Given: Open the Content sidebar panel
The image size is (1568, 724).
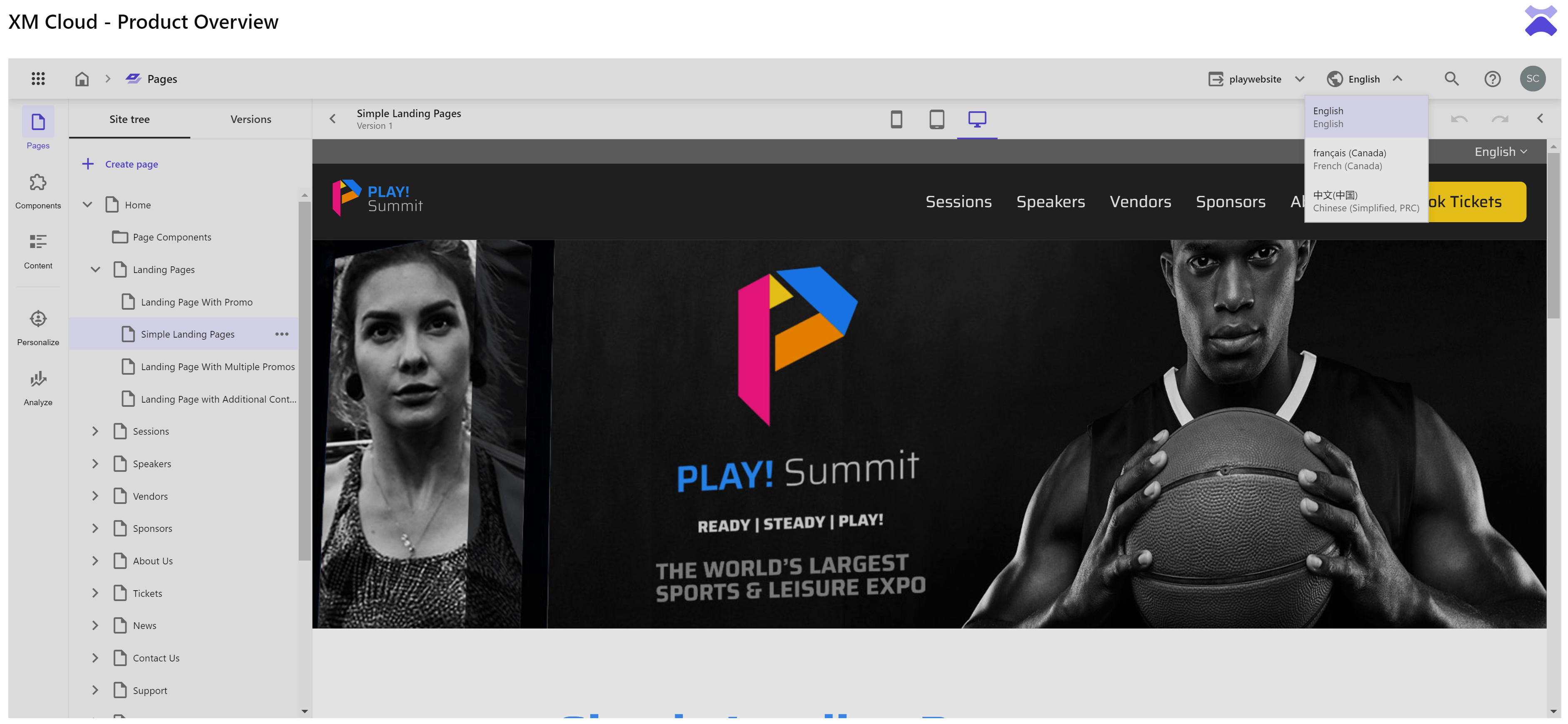Looking at the screenshot, I should tap(38, 251).
